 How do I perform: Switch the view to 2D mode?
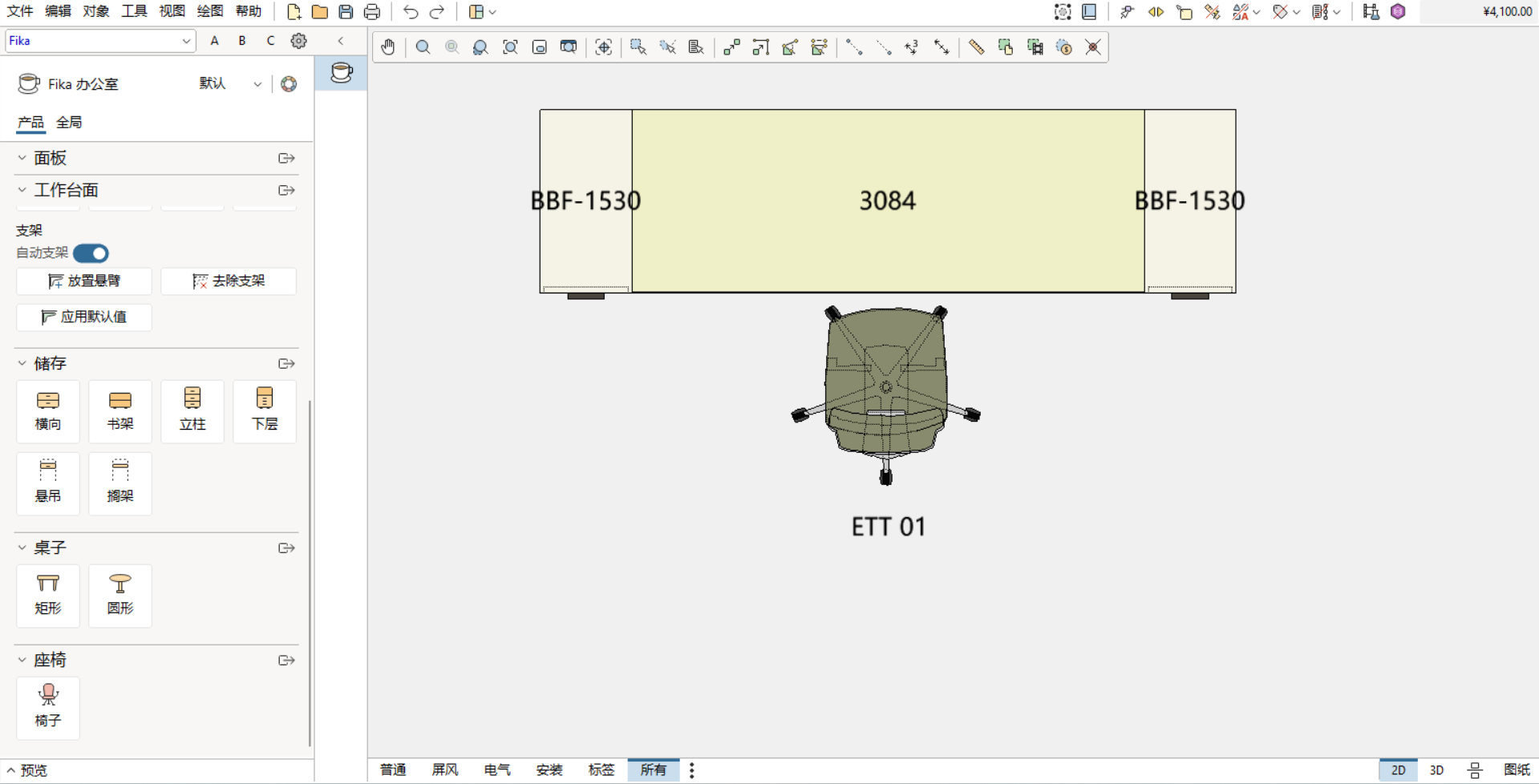[x=1398, y=770]
